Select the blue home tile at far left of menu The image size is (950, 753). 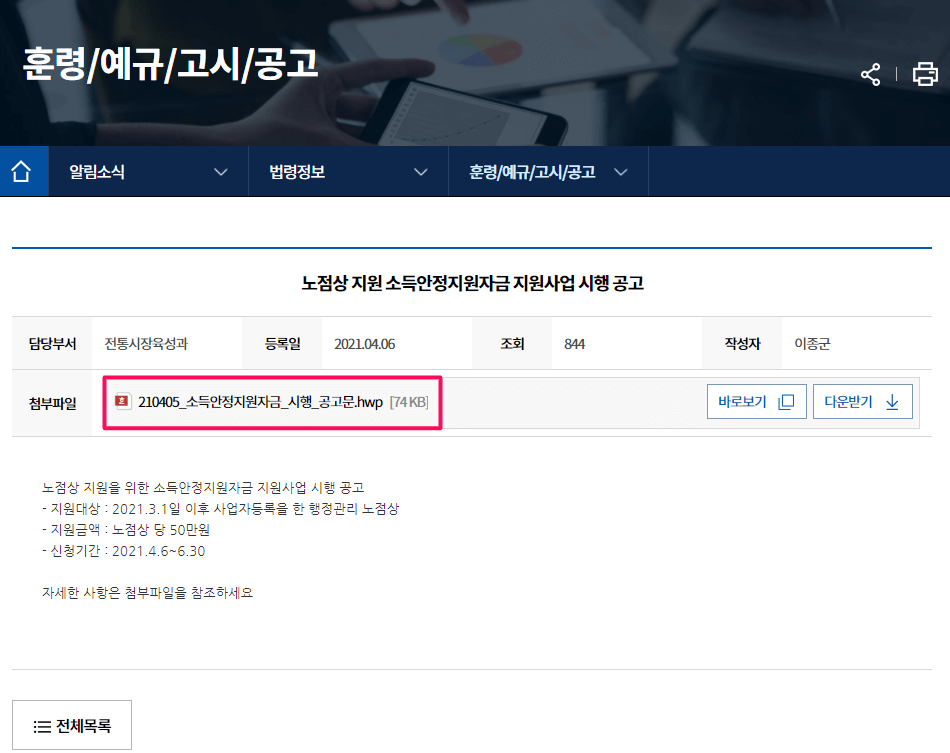coord(23,170)
